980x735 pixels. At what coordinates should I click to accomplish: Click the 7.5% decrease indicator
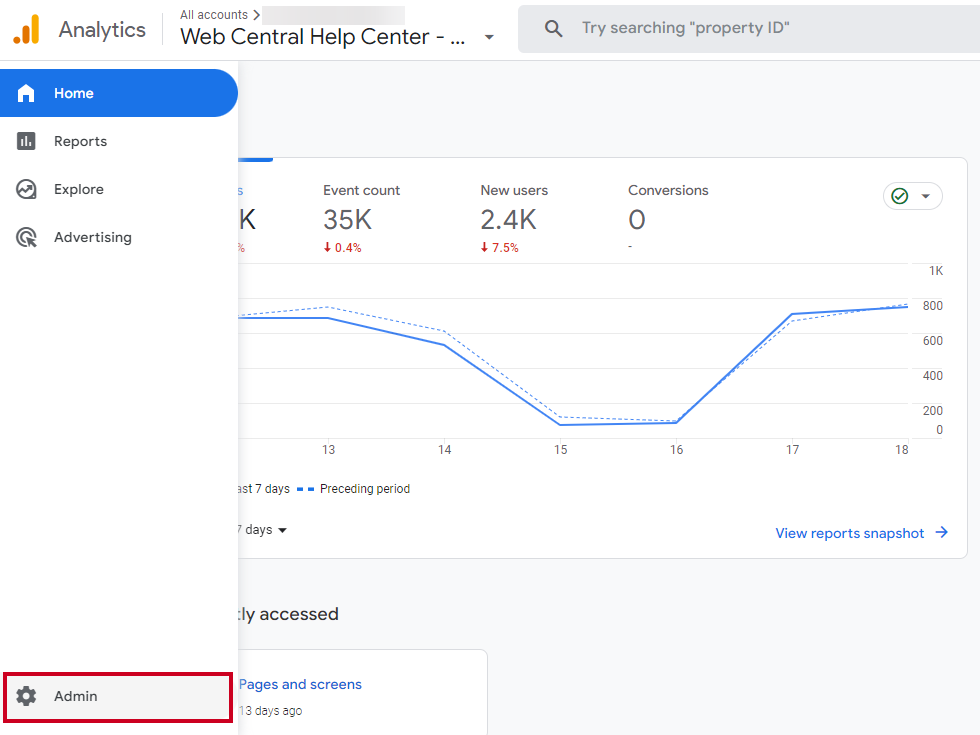coord(499,248)
